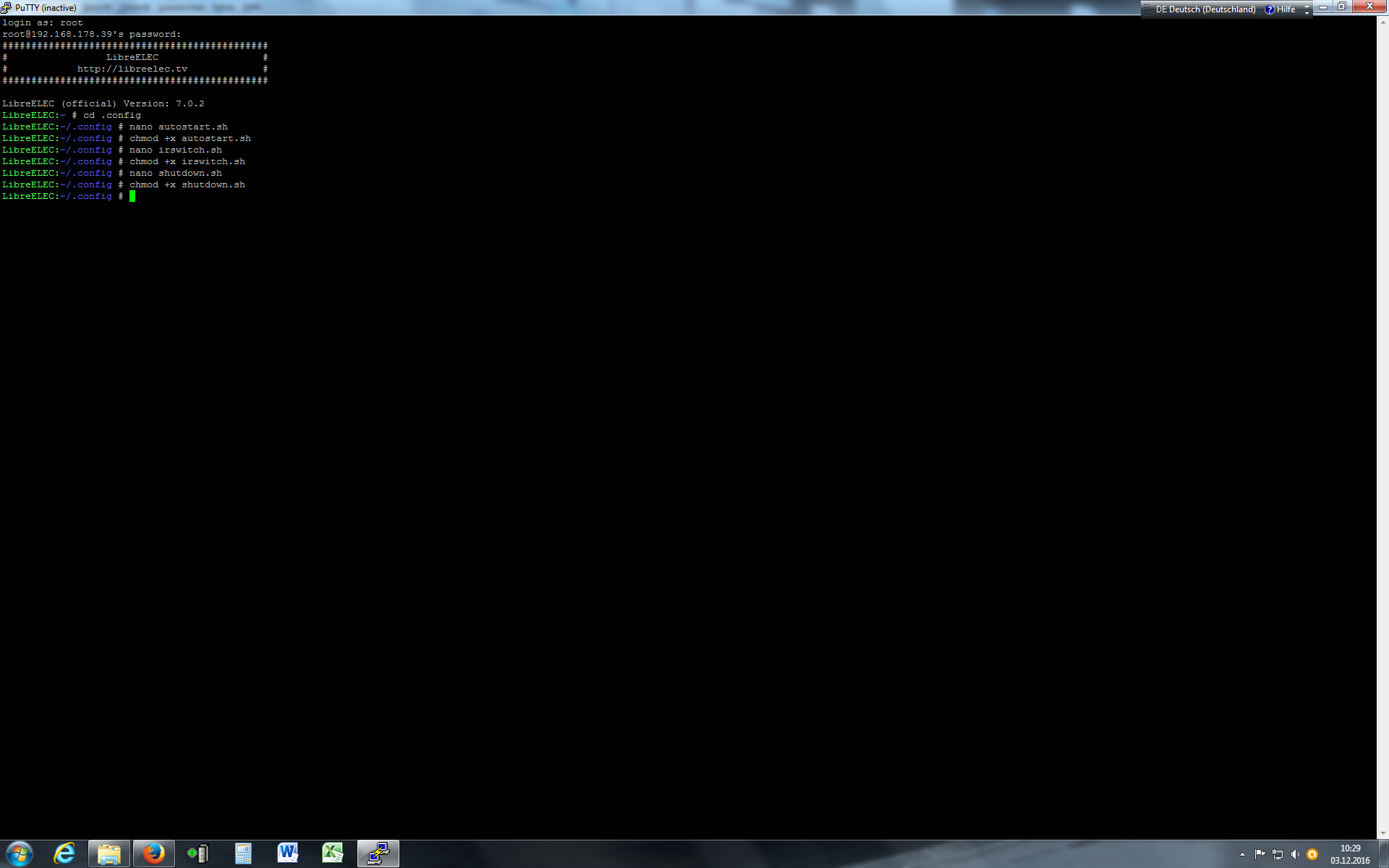
Task: Open the clock and date display
Action: click(1350, 854)
